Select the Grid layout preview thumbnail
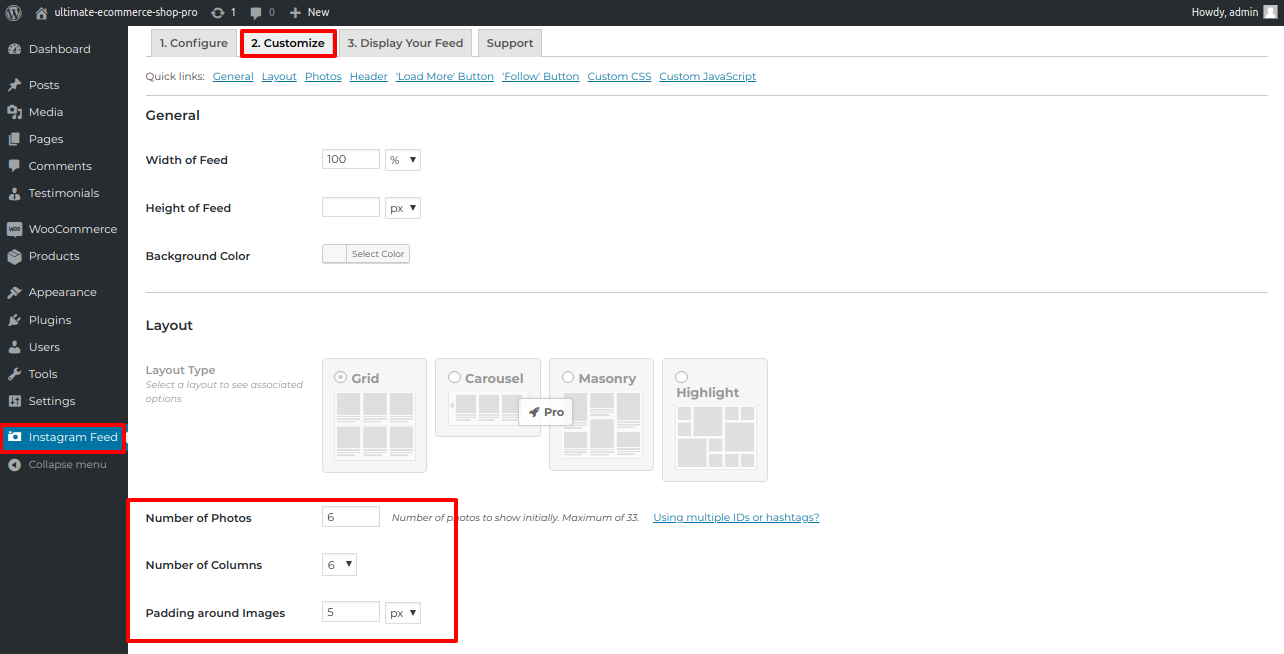The width and height of the screenshot is (1284, 654). [374, 424]
